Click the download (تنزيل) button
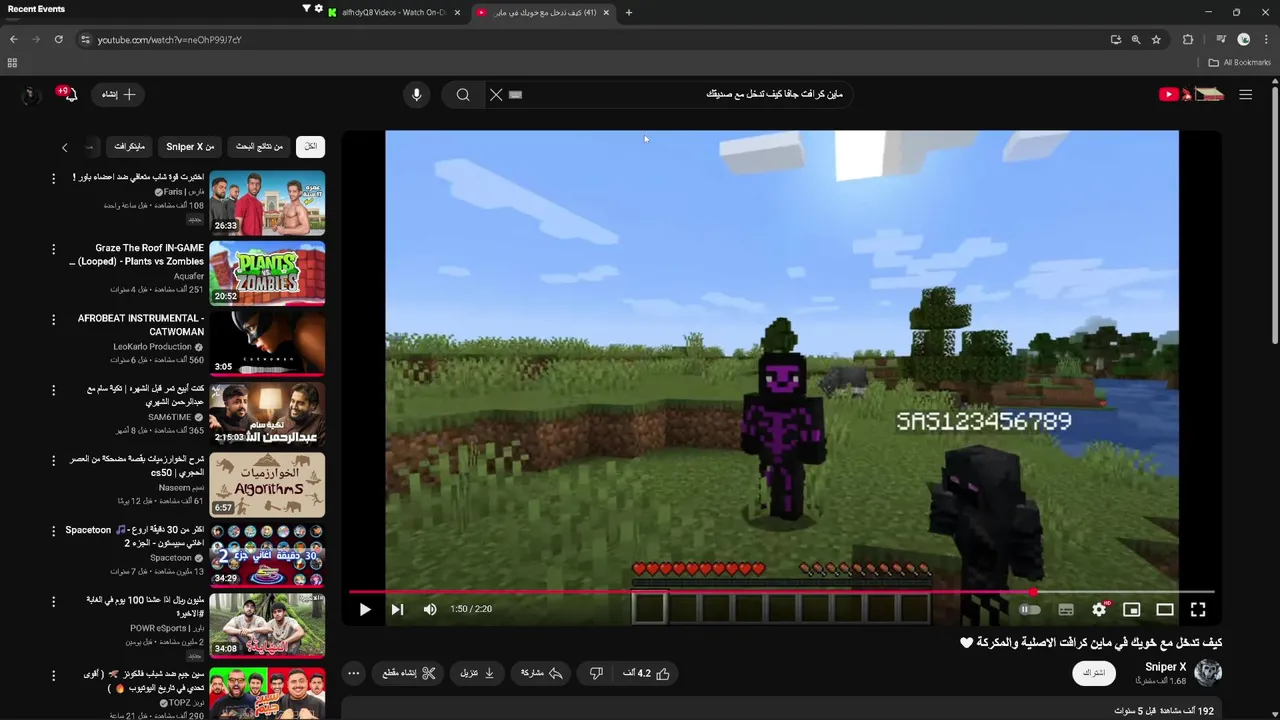 tap(477, 673)
